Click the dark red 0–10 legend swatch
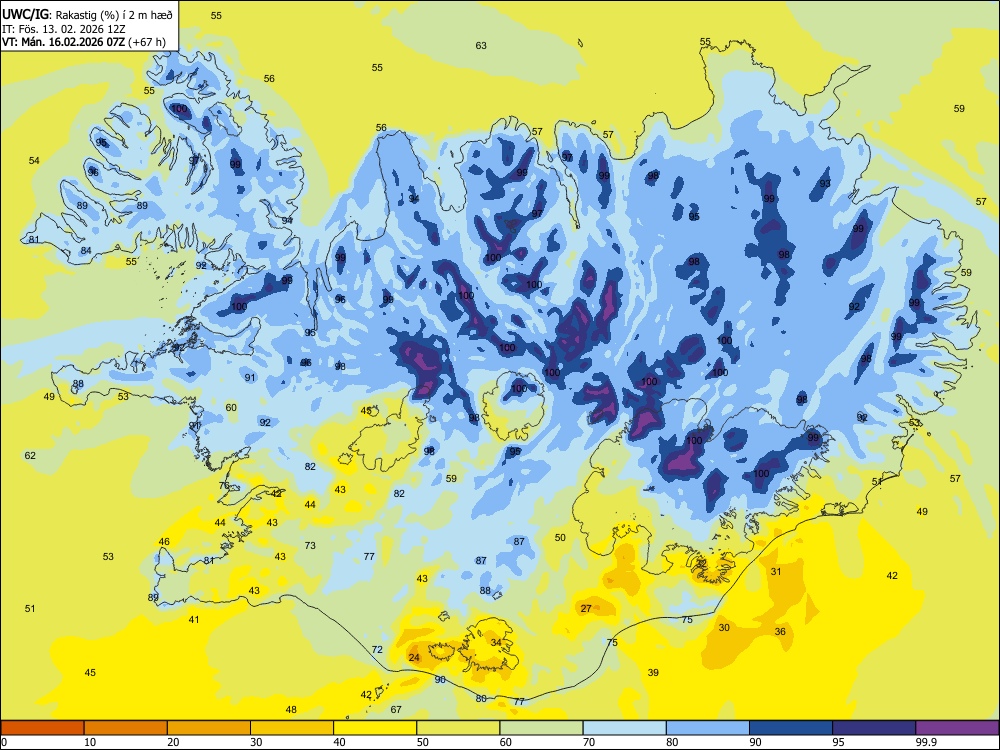 (42, 728)
